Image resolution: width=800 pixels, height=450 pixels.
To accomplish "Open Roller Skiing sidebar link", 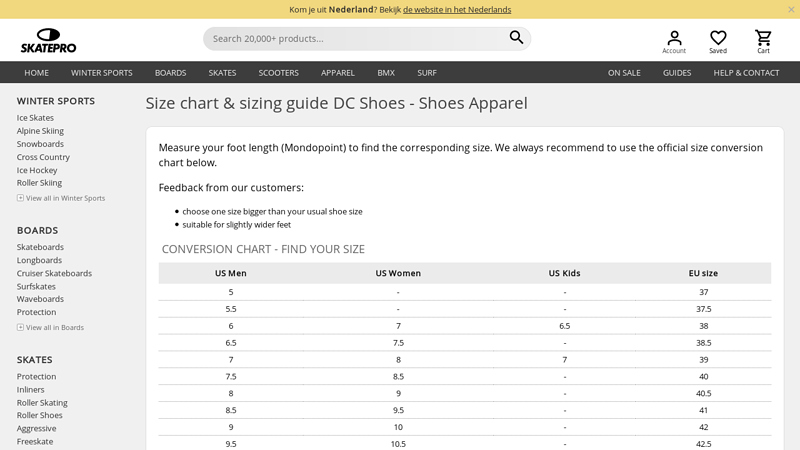I will coord(39,183).
